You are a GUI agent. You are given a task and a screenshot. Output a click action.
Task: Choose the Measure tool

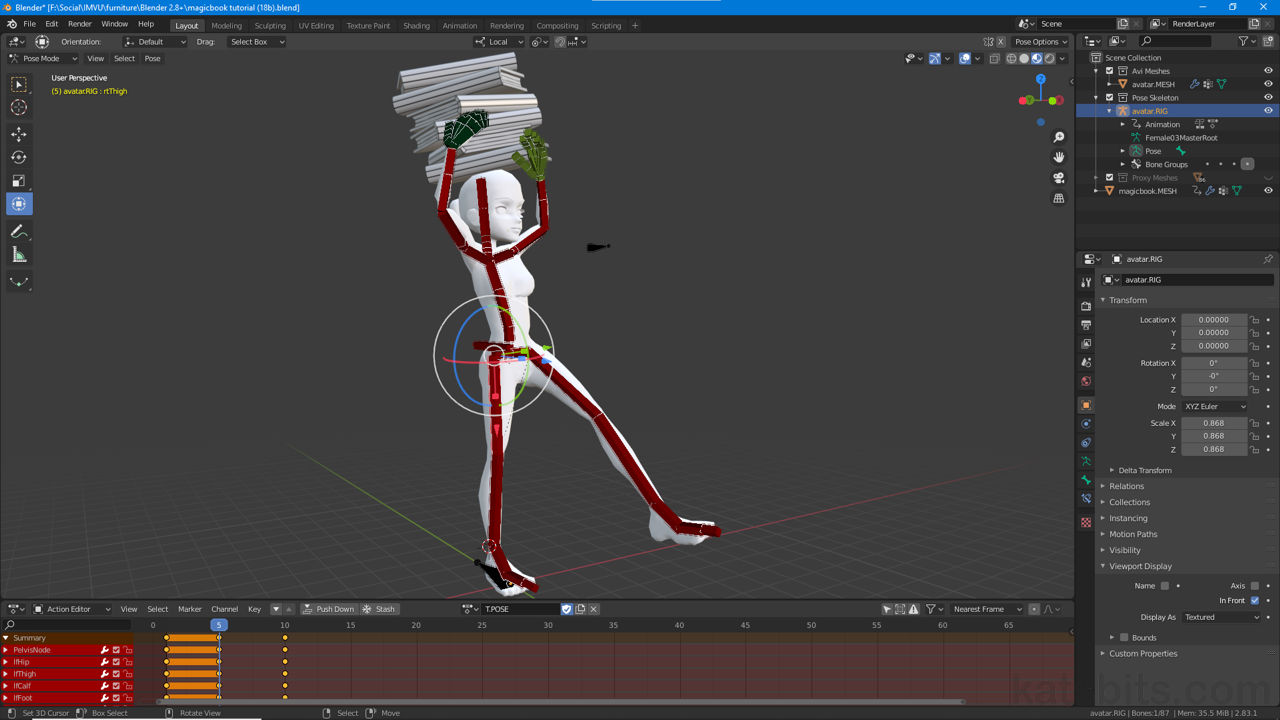click(19, 255)
